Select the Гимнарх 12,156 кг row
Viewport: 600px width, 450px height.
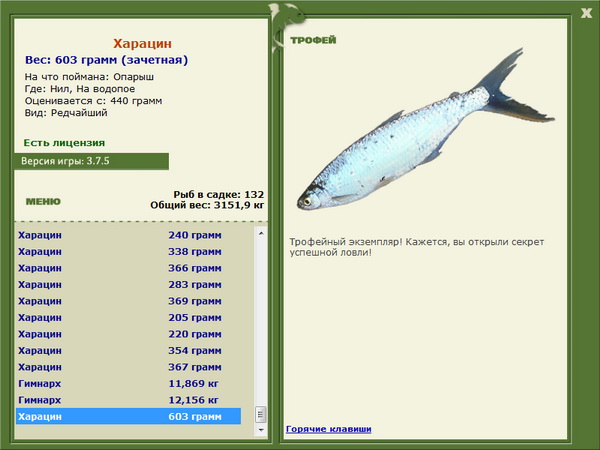(129, 400)
